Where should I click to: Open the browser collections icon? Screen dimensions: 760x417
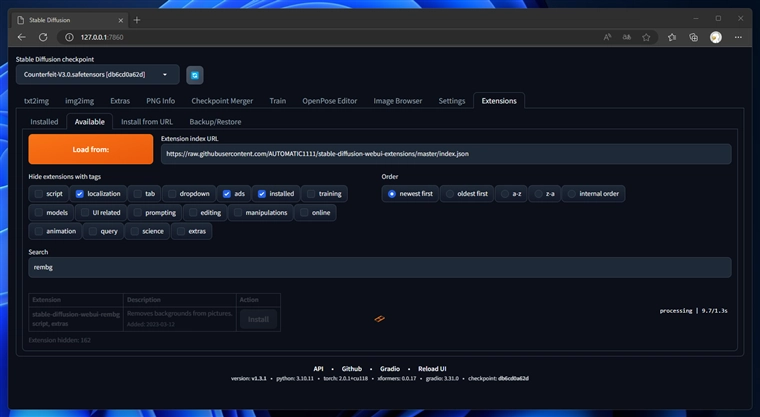click(x=694, y=37)
